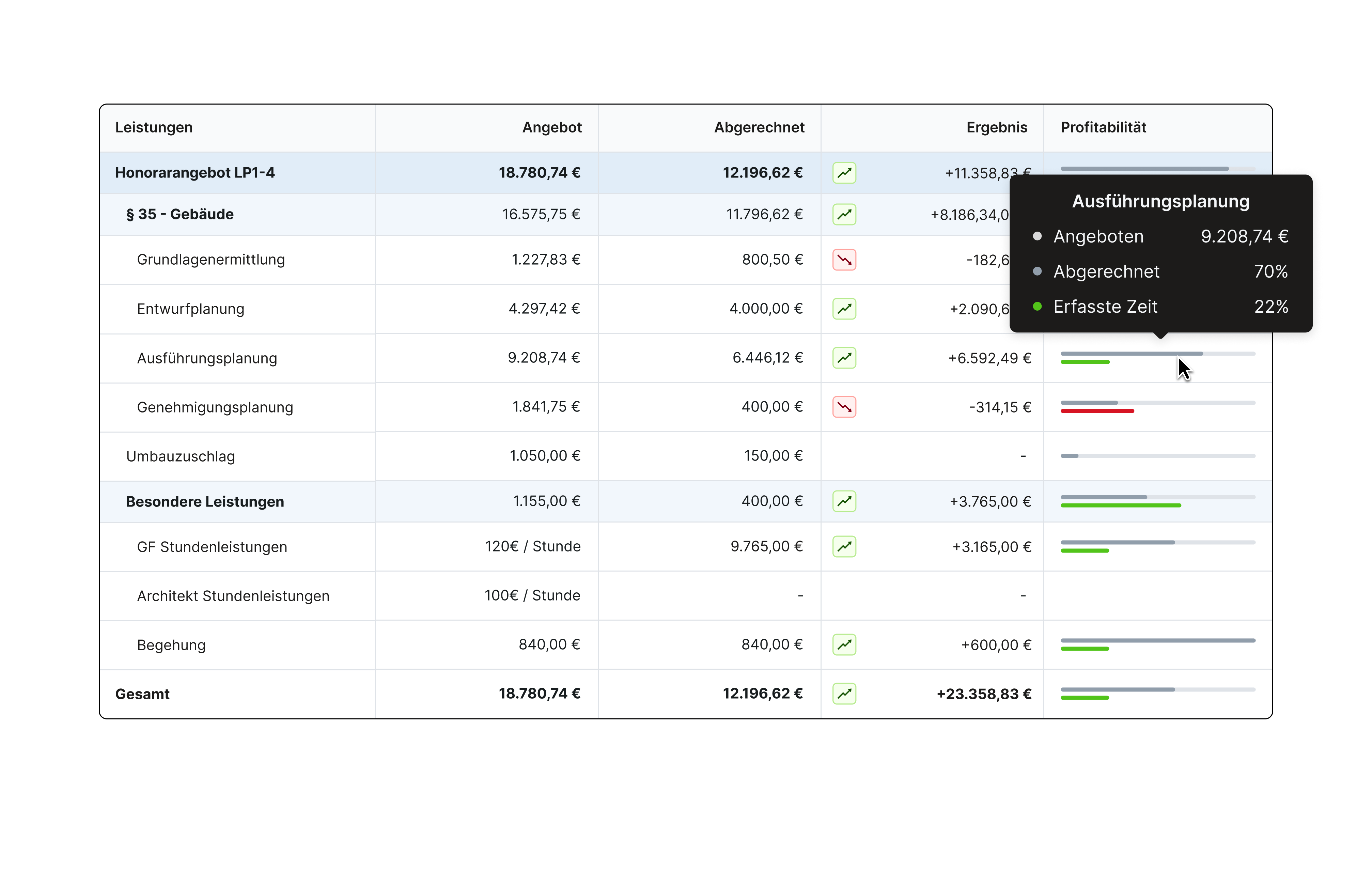Open the Architekt Stundenleistungen entry
This screenshot has height=872, width=1372.
coord(233,595)
